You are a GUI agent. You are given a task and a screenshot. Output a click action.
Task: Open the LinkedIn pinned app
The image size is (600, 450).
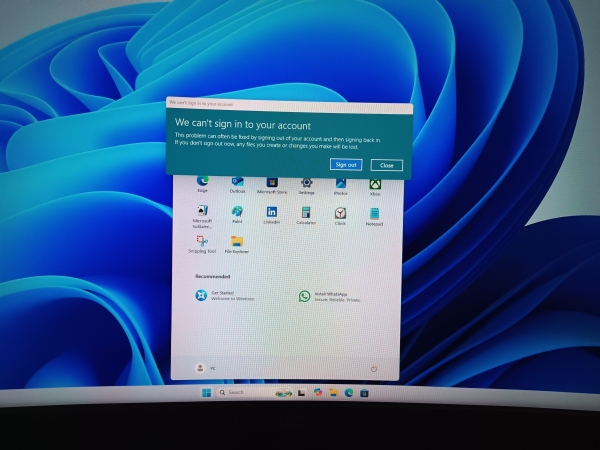tap(272, 215)
